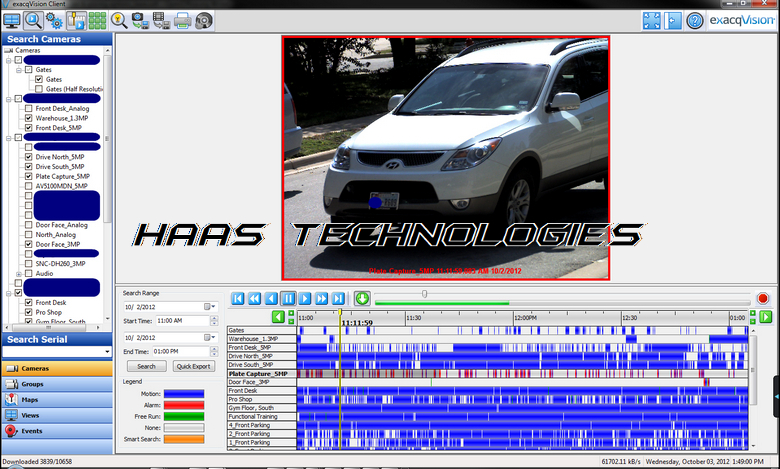Switch to Search mode magnifier icon
The image size is (780, 469).
33,21
